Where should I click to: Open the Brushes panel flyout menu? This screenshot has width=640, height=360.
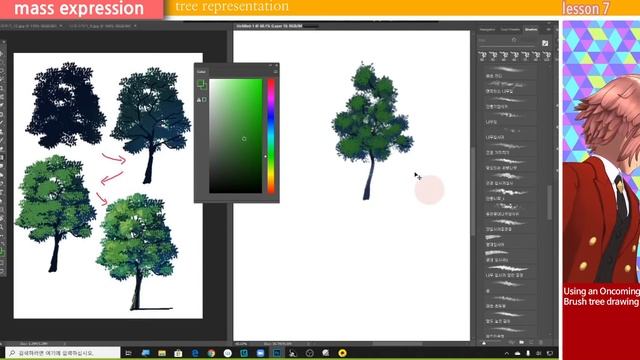coord(549,29)
